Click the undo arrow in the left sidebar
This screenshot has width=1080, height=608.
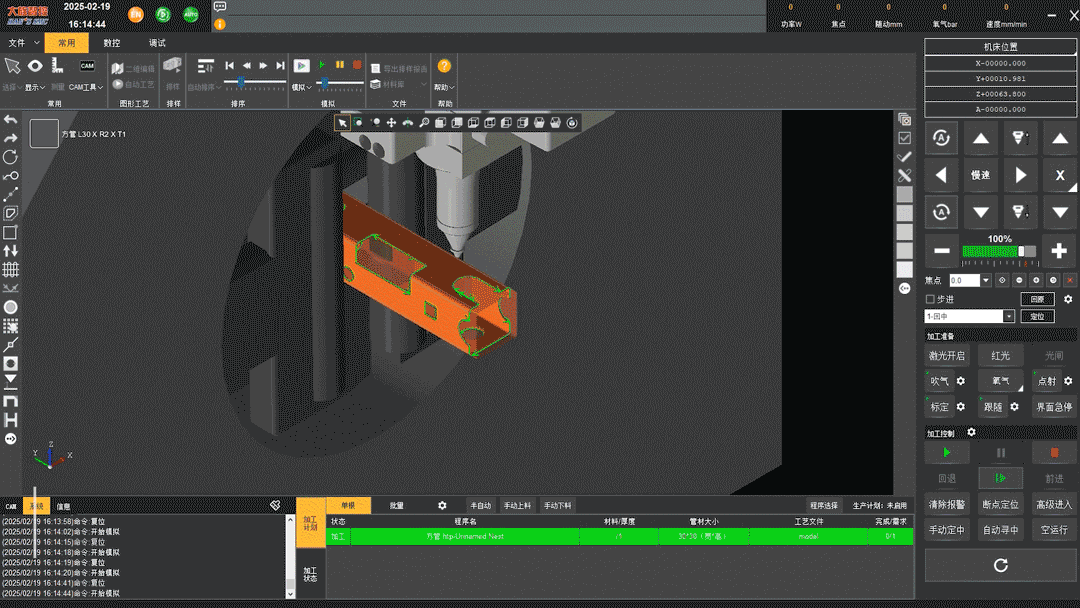[x=11, y=120]
